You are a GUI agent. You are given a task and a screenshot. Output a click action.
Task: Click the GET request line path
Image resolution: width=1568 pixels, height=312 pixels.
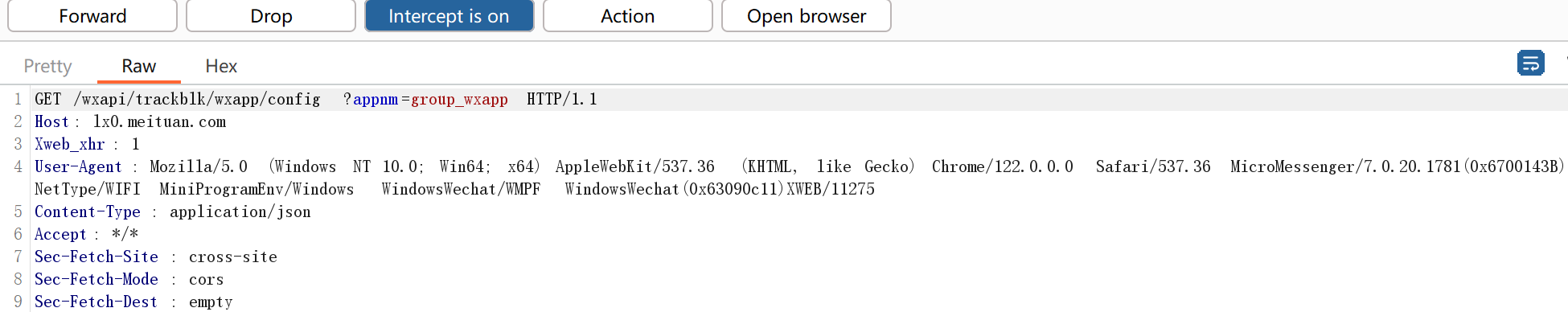[x=197, y=100]
